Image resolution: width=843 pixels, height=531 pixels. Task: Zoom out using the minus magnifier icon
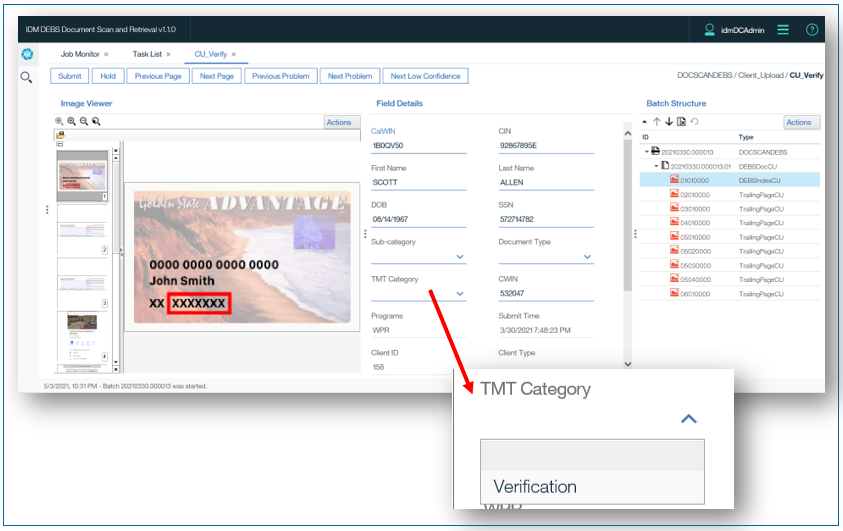point(84,121)
